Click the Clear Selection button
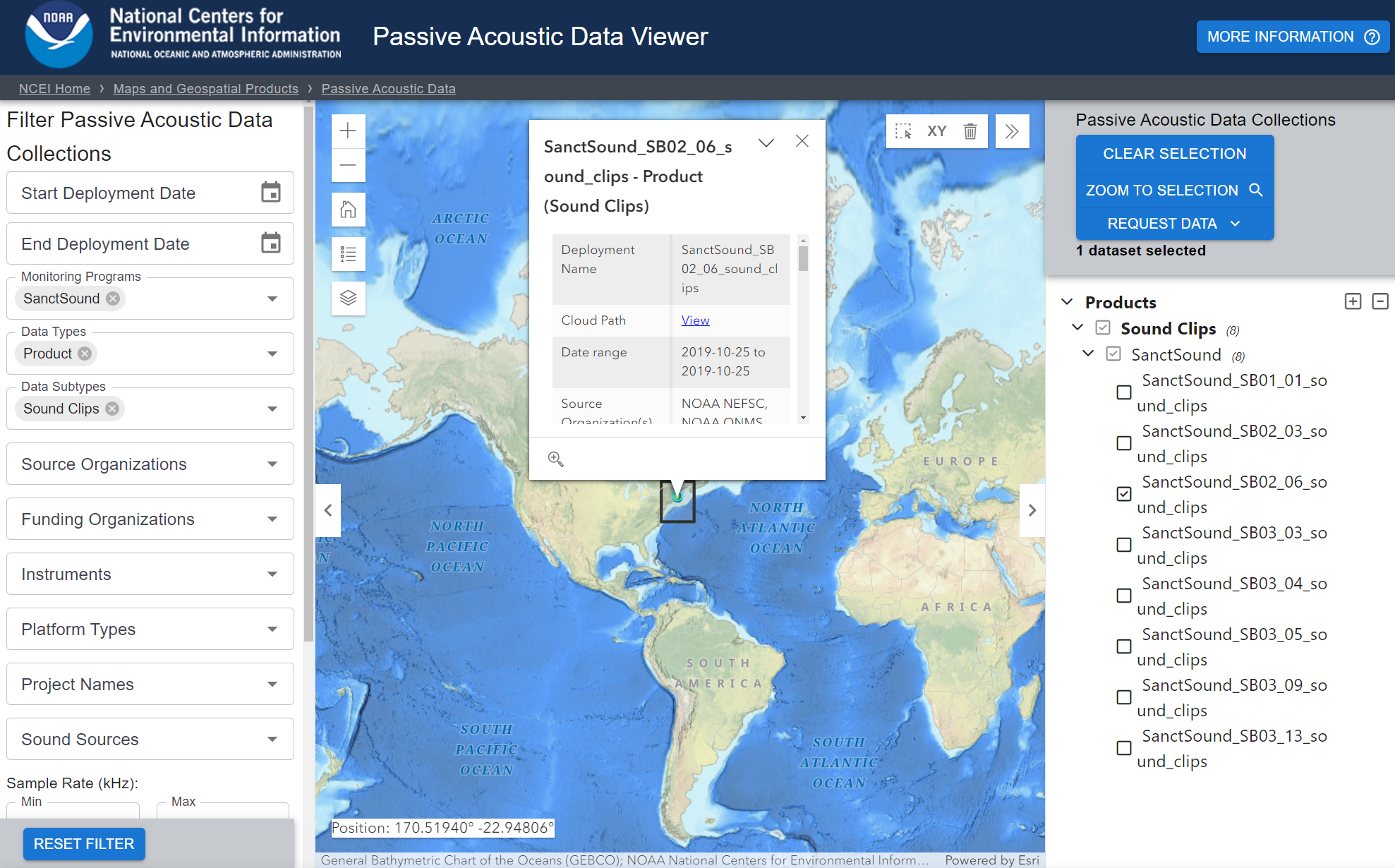 coord(1174,154)
